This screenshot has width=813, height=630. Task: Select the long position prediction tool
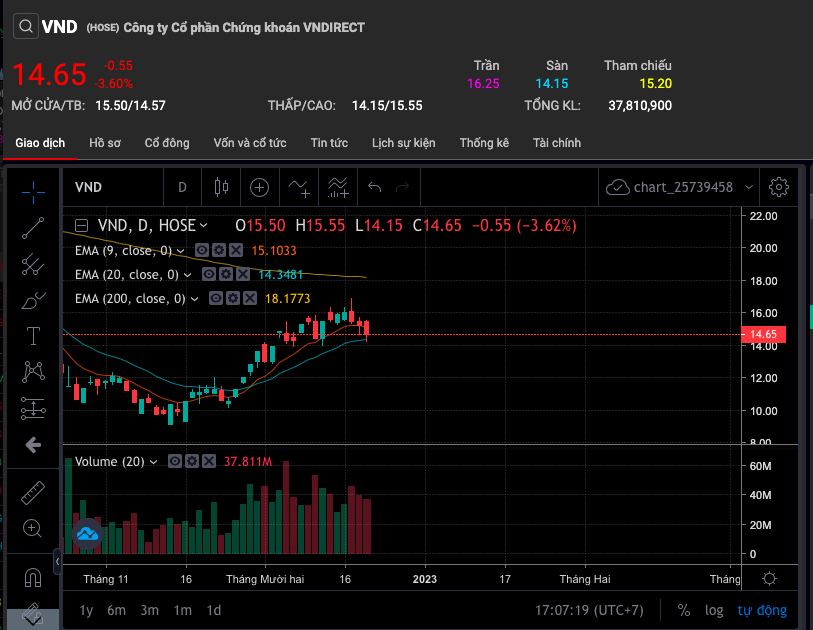[33, 408]
